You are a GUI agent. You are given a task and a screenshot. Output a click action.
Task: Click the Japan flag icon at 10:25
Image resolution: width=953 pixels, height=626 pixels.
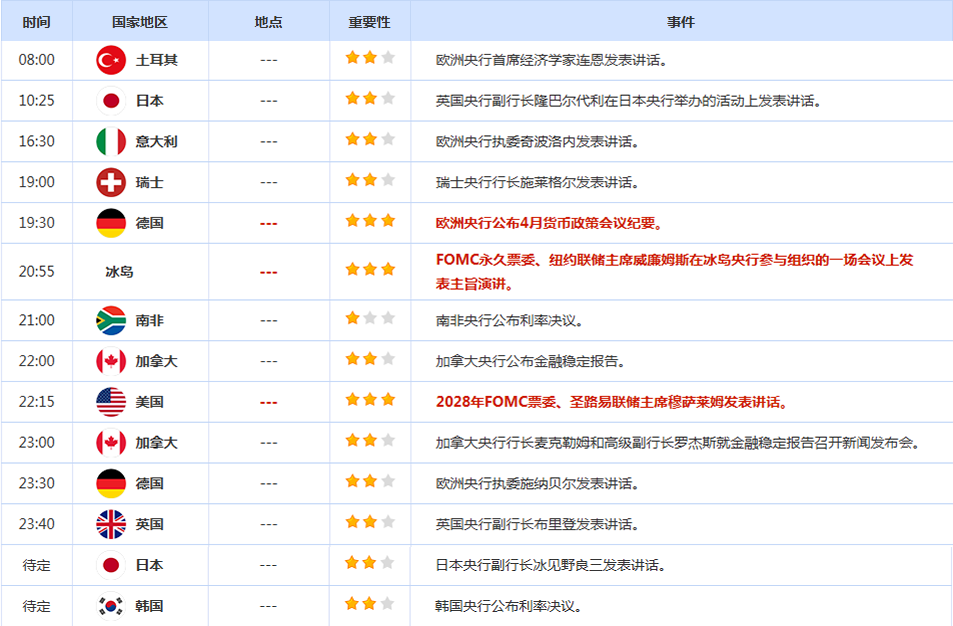111,101
